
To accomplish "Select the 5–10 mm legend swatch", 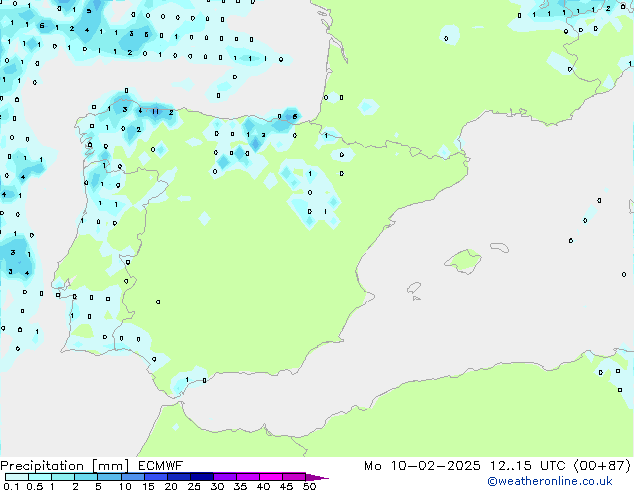I will click(x=110, y=477).
